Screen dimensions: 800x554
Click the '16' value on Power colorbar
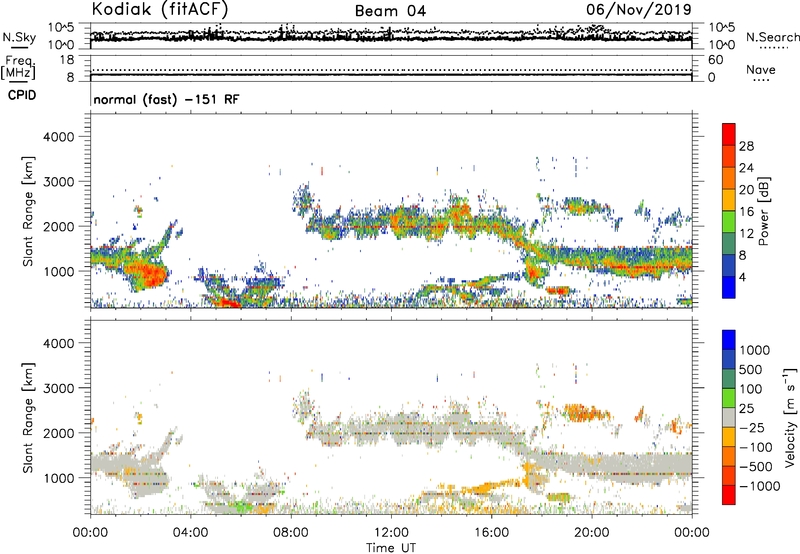coord(746,212)
